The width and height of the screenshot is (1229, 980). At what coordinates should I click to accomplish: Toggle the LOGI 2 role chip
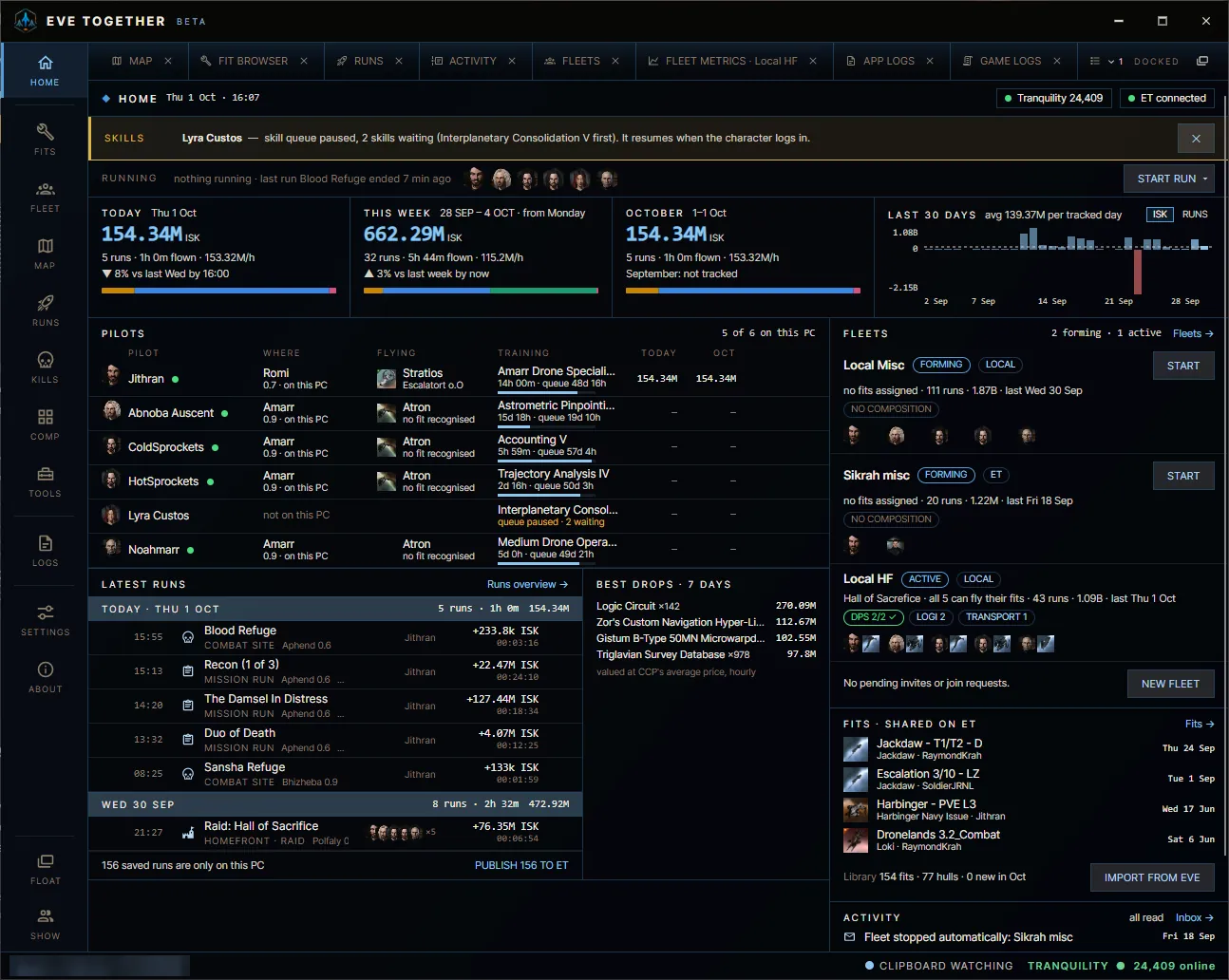[x=931, y=617]
